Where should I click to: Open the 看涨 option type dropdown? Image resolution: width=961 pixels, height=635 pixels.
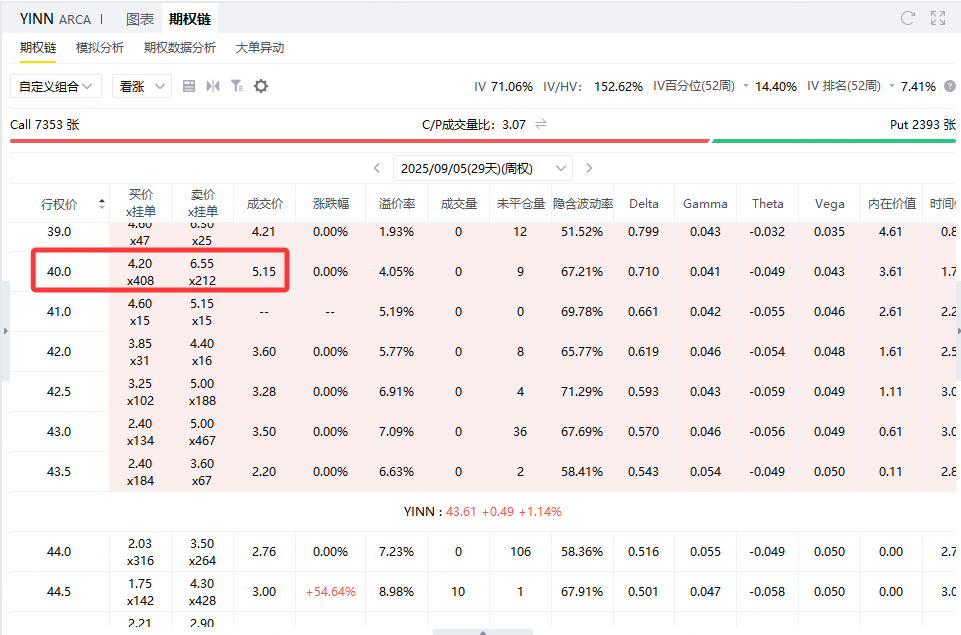142,86
